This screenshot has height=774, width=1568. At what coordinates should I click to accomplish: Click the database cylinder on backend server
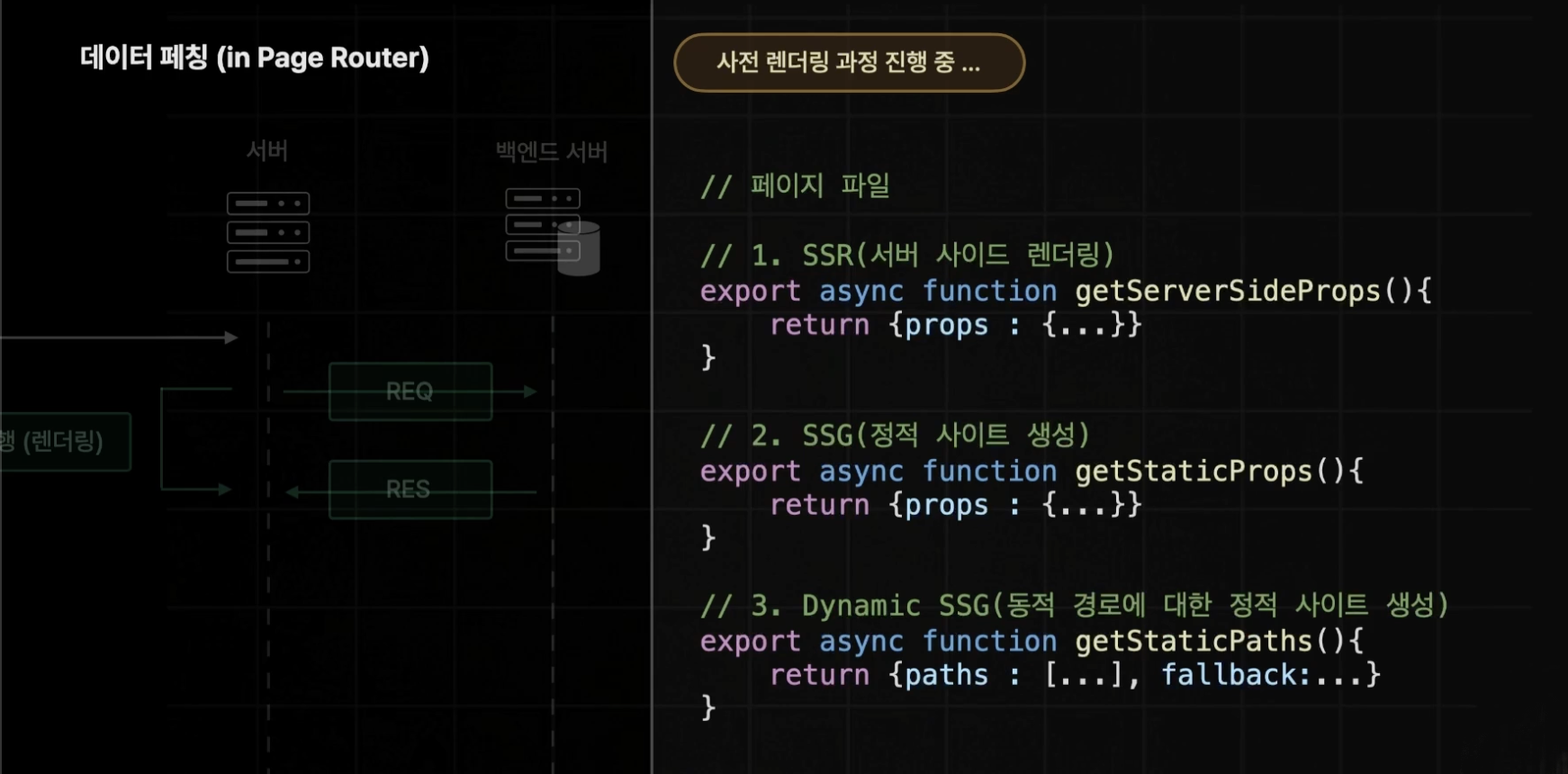tap(579, 248)
